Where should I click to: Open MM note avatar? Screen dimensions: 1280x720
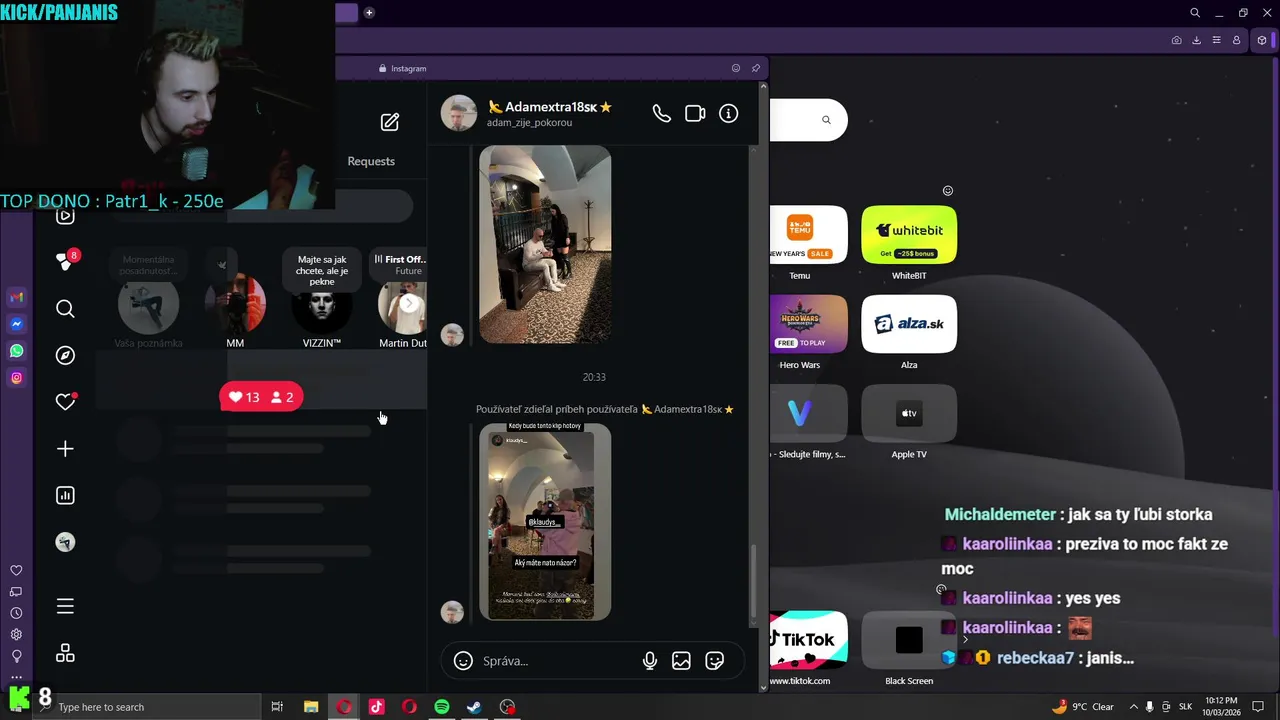(x=235, y=305)
